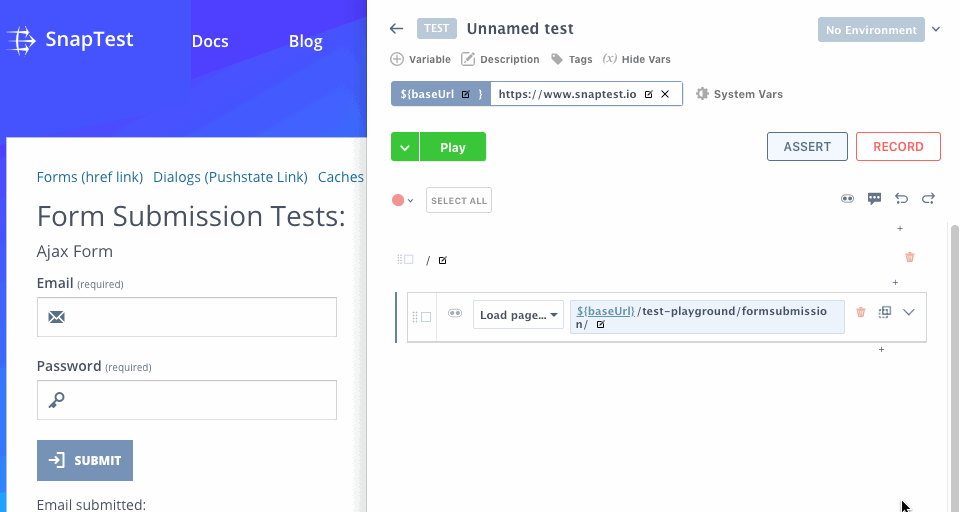
Task: Click the chevron beside No Environment
Action: click(936, 29)
